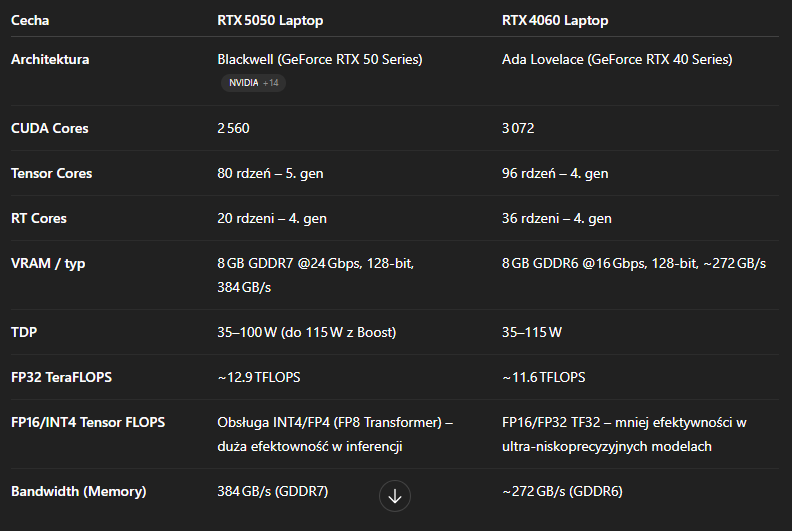Click the Bandwidth (Memory) row label
Image resolution: width=792 pixels, height=531 pixels.
(78, 491)
